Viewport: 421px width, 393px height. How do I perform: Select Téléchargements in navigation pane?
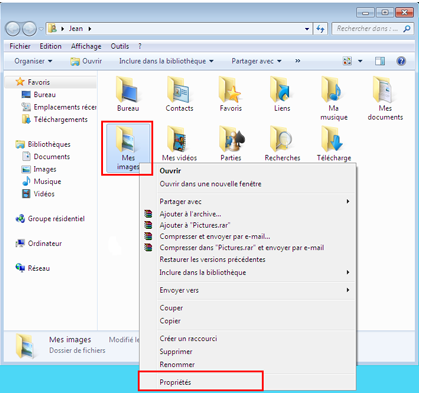[55, 119]
